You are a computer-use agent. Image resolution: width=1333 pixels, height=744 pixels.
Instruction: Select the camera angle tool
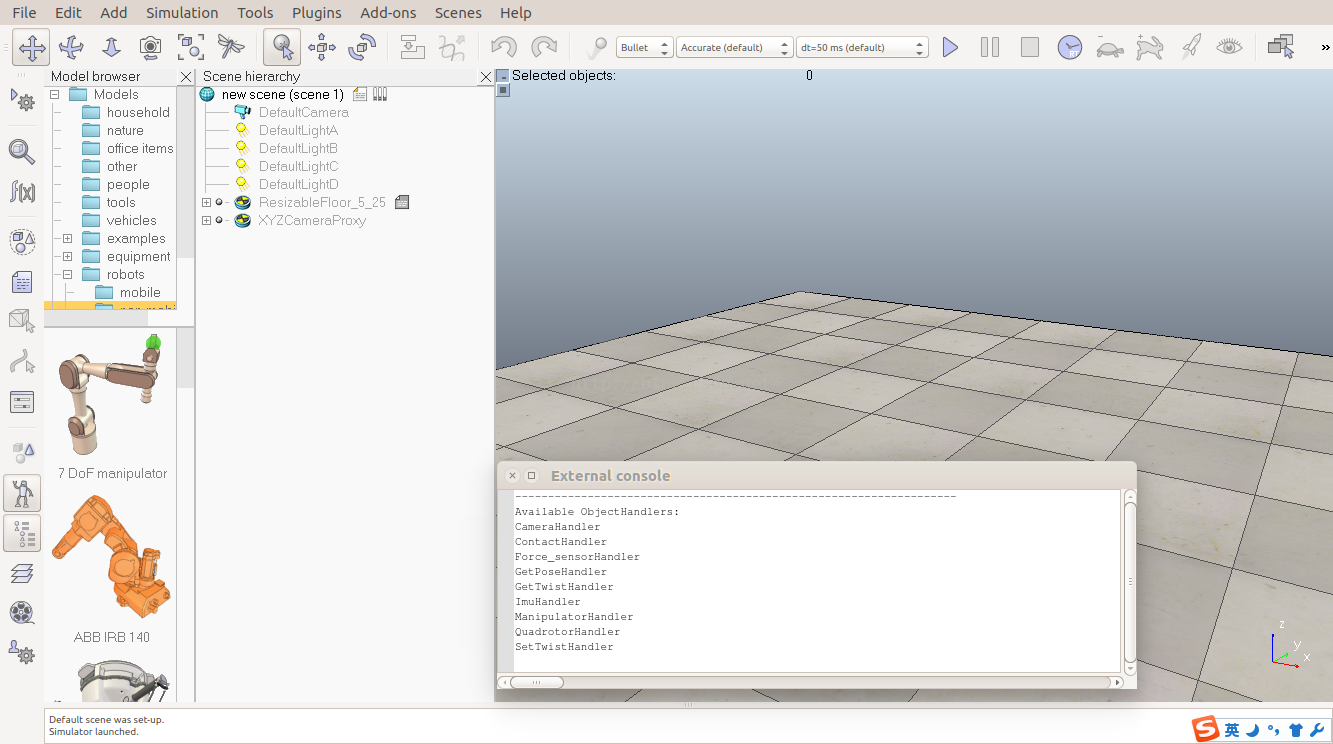point(151,47)
